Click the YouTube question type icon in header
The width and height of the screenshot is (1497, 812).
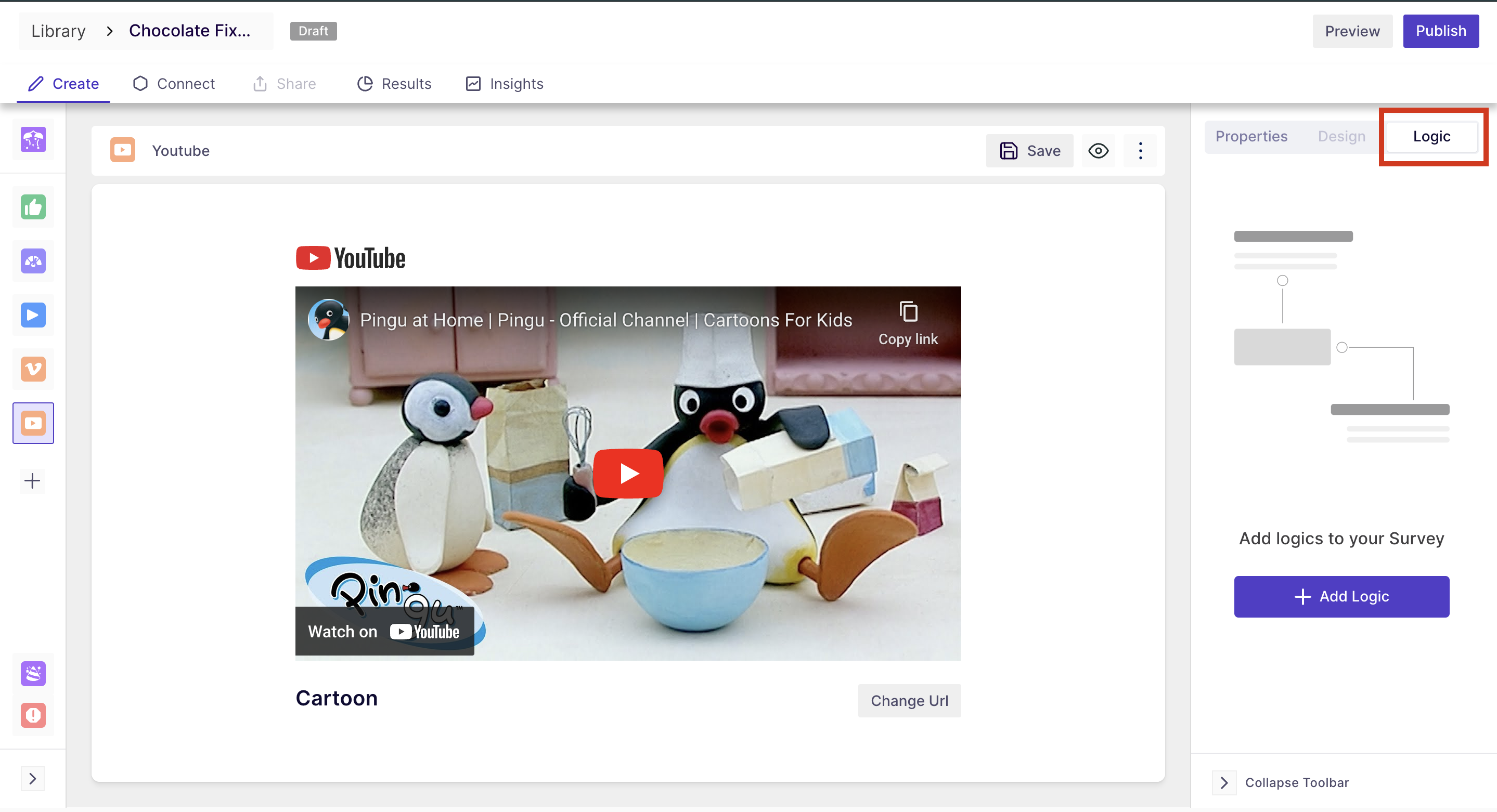(x=123, y=150)
